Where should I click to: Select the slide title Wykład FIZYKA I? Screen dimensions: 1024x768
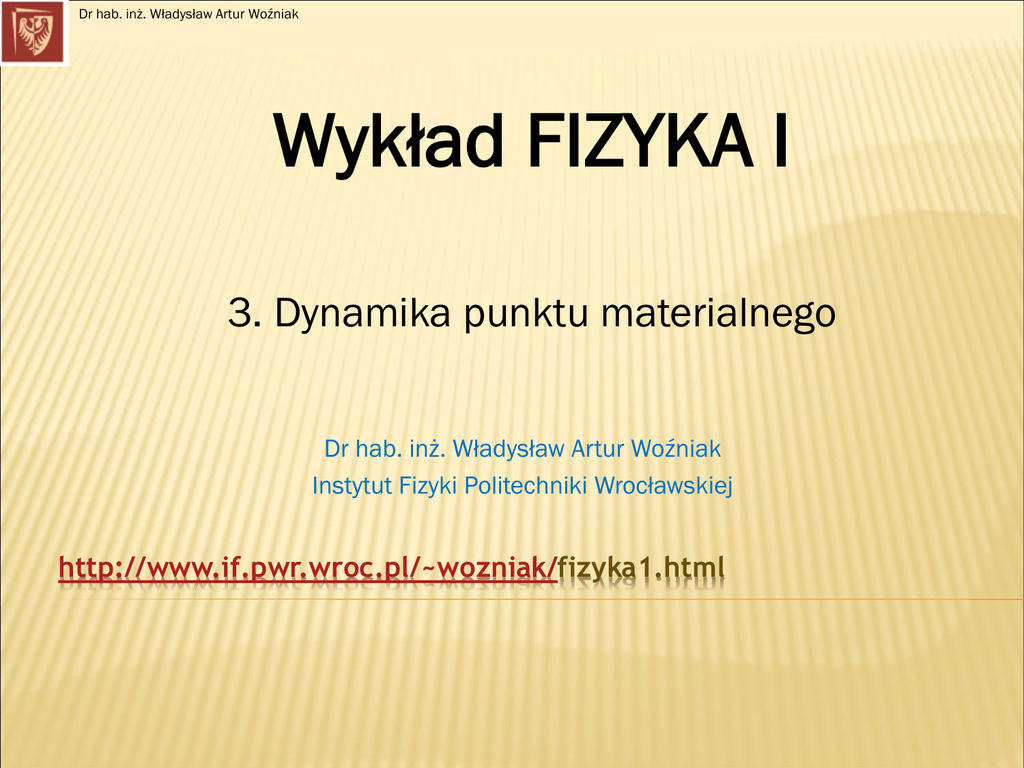coord(531,143)
